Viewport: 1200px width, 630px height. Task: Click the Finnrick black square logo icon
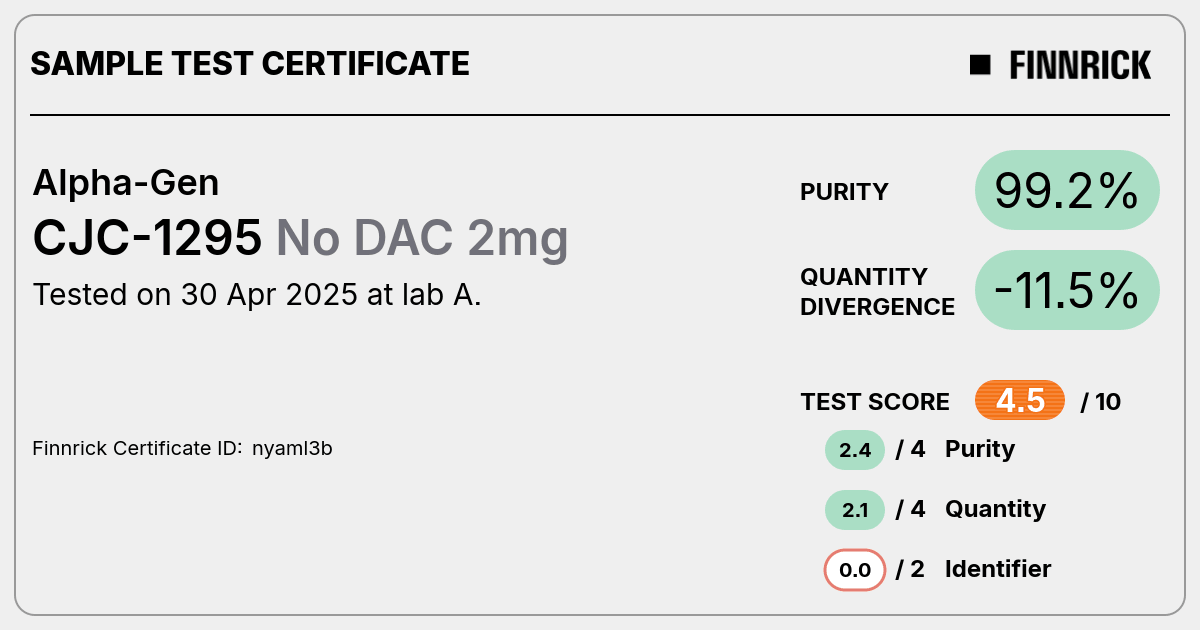[x=980, y=65]
